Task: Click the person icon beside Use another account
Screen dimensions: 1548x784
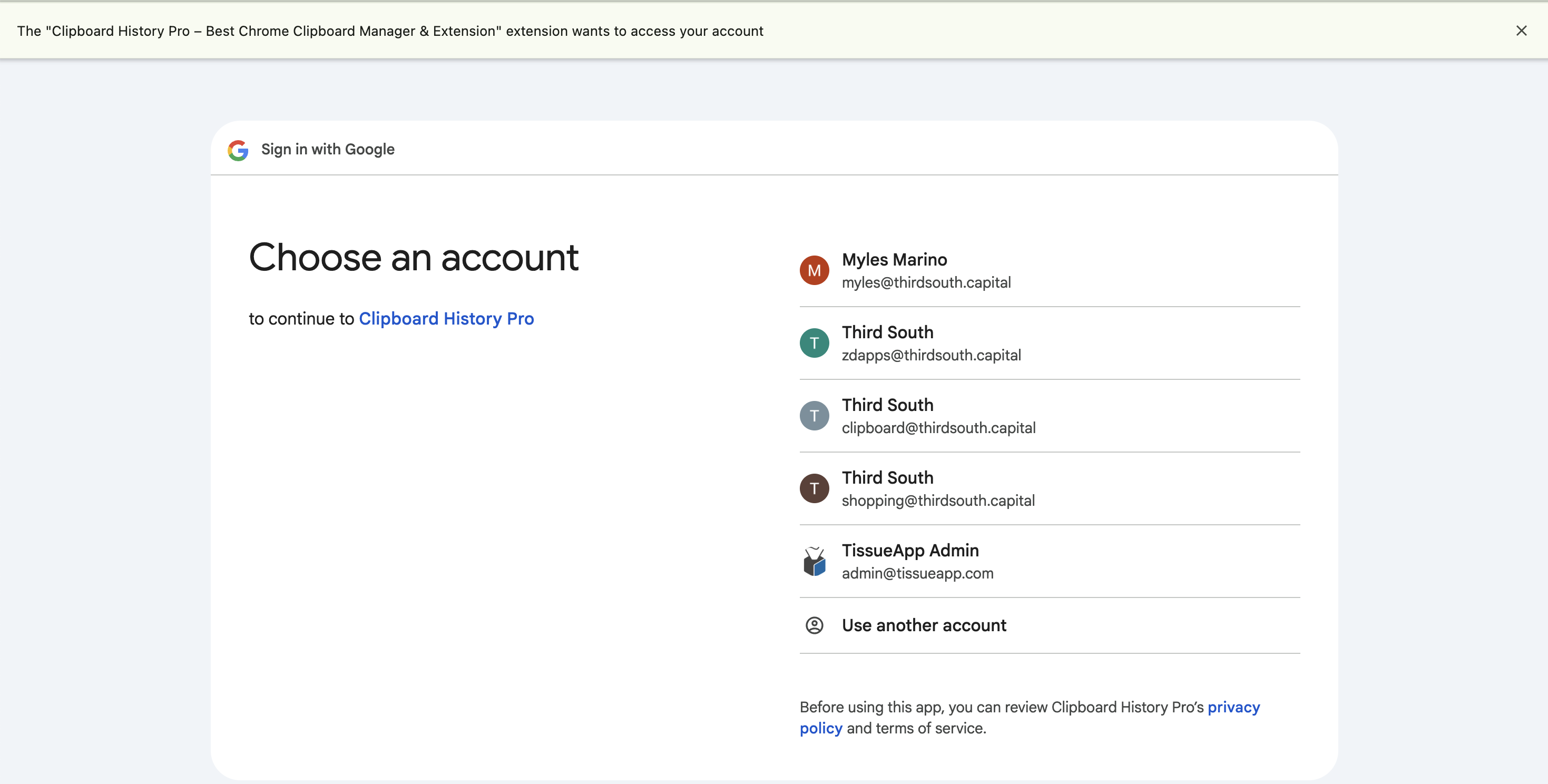Action: [814, 625]
